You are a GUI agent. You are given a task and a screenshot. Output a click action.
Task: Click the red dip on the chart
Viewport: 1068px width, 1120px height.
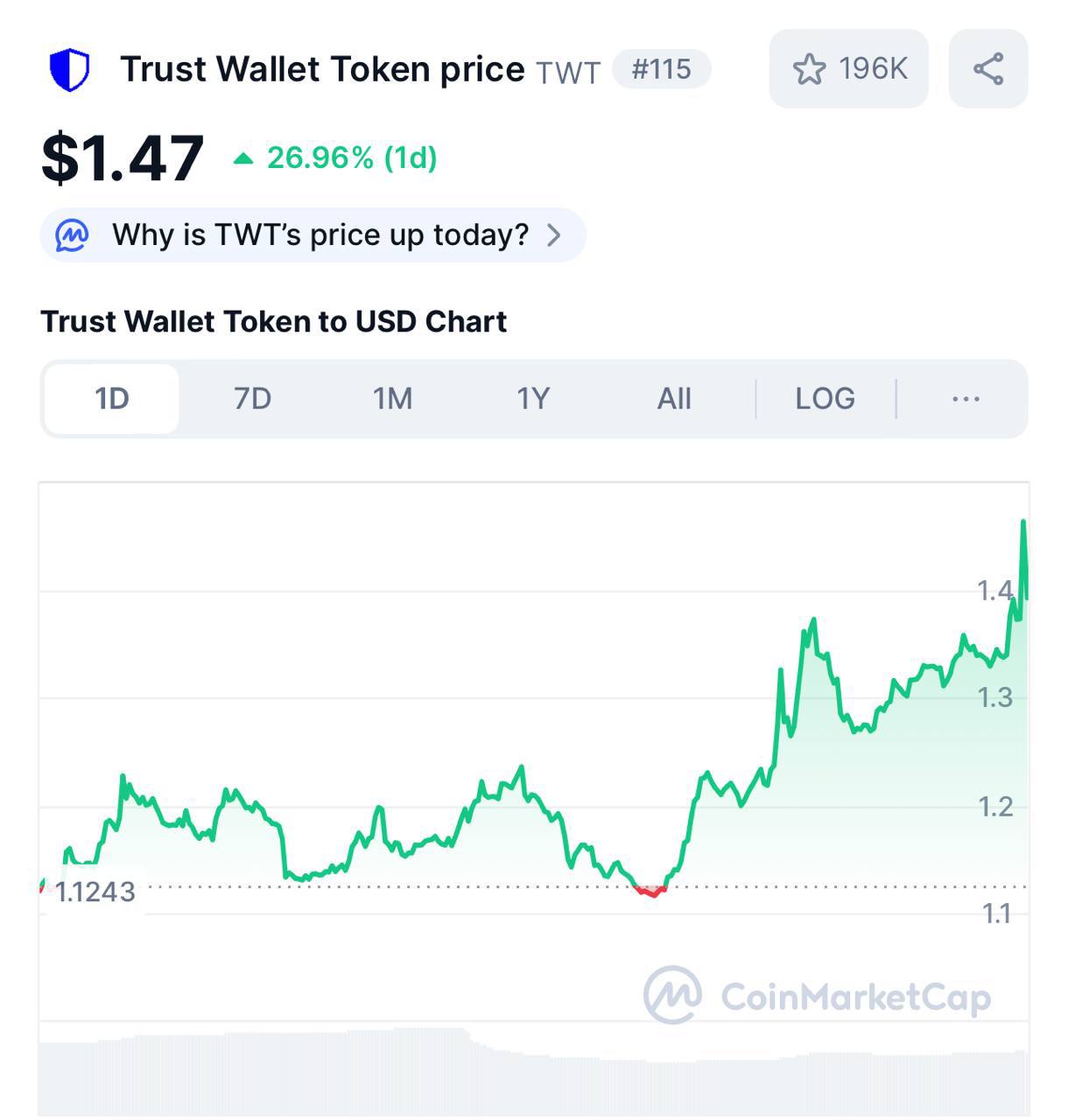click(651, 892)
